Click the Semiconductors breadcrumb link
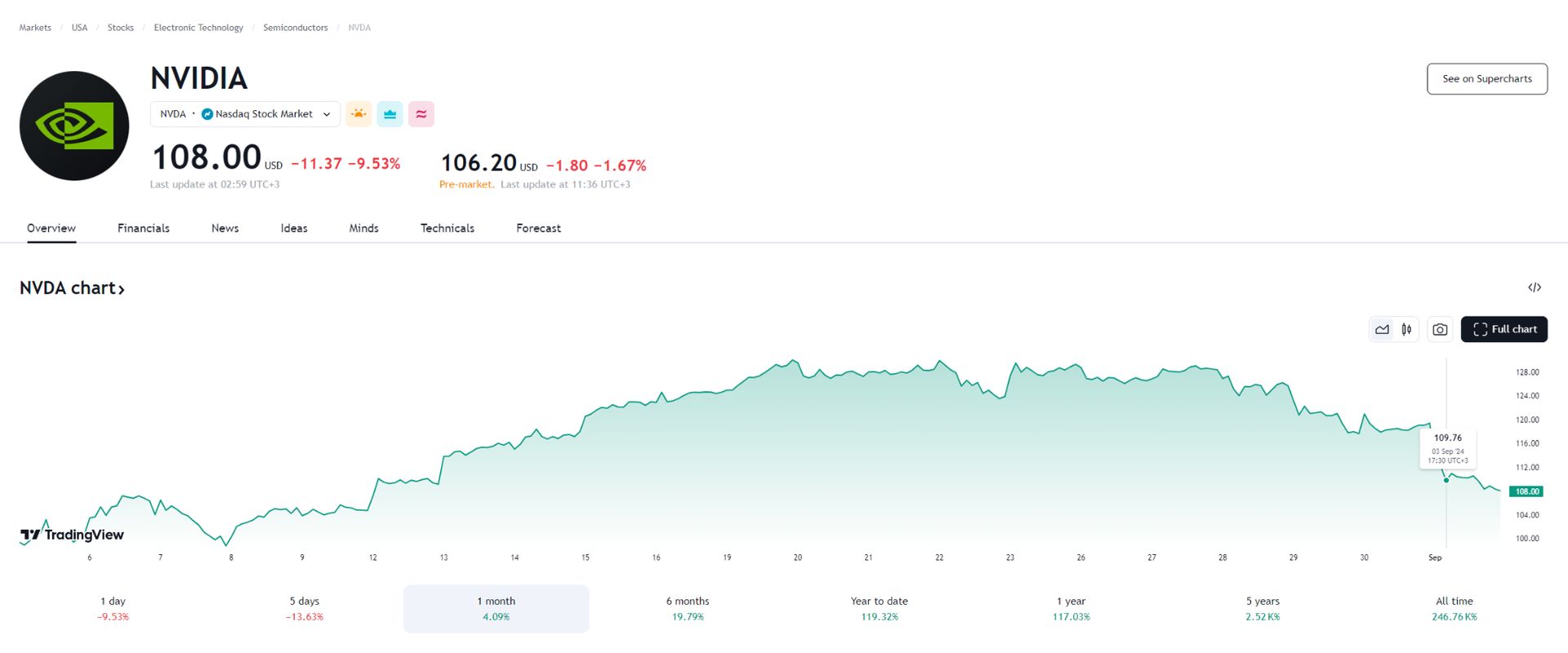 296,28
